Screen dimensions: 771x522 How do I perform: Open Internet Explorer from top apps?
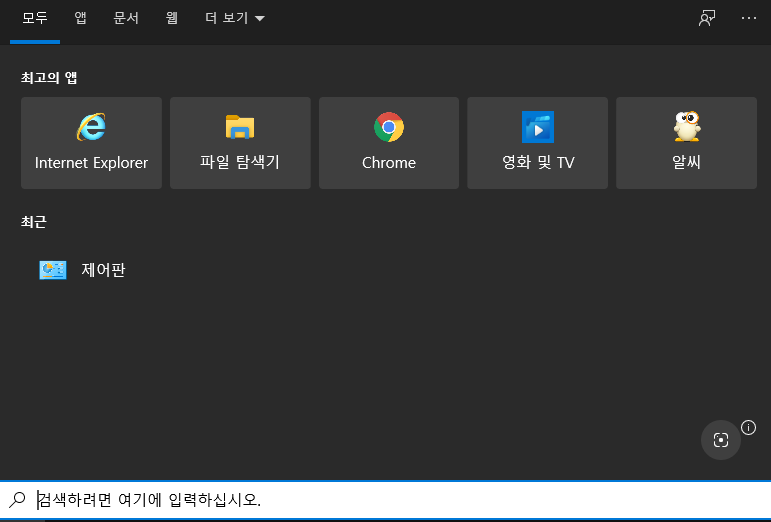pos(91,143)
